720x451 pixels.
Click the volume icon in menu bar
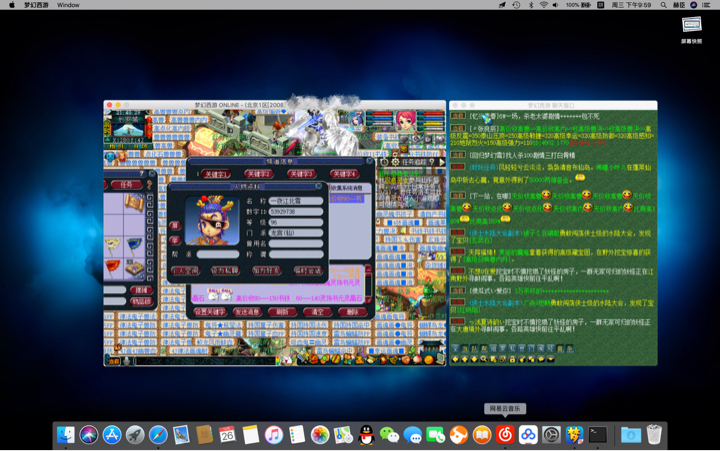coord(555,5)
